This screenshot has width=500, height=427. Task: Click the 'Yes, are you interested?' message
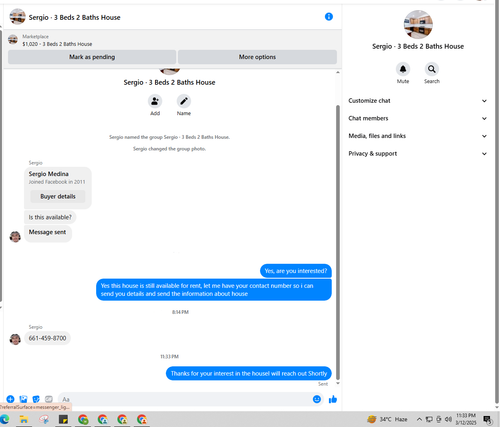(296, 271)
